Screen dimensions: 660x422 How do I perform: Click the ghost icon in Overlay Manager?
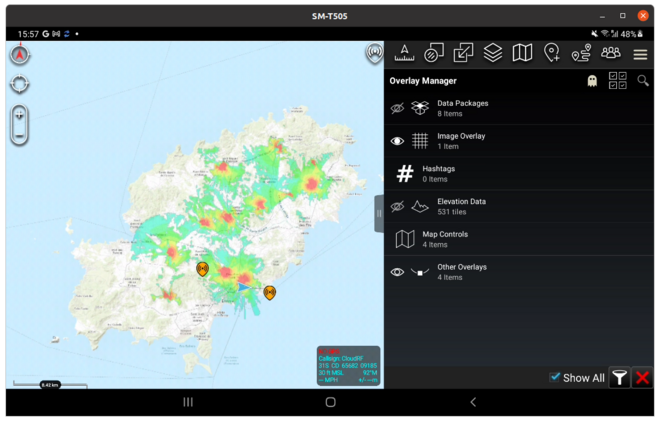pos(592,81)
